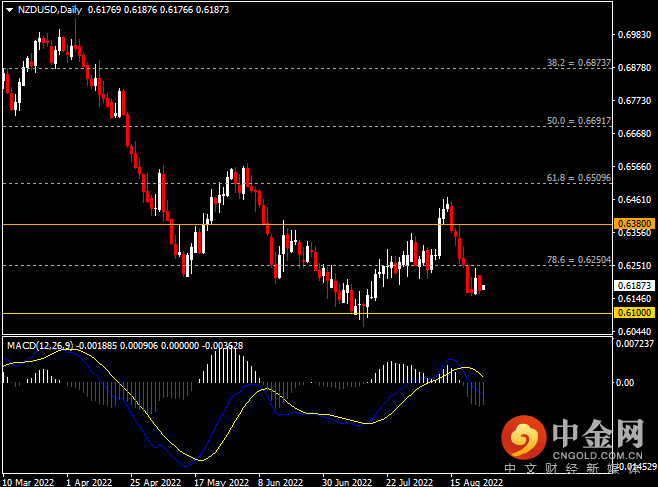
Task: Select the 30 Jun 2022 date label
Action: [x=347, y=482]
